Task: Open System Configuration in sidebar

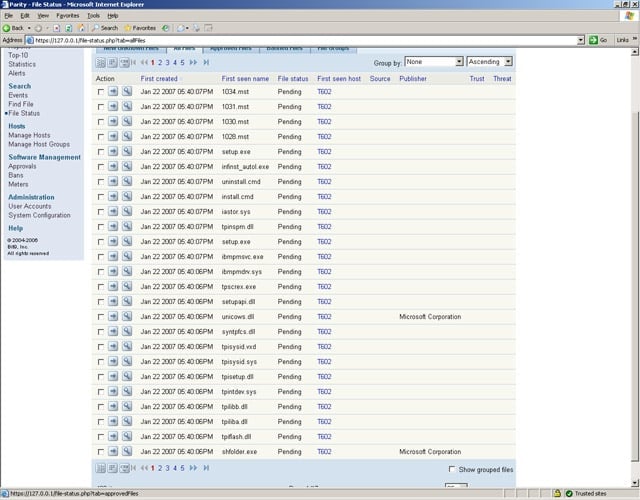Action: pos(39,215)
